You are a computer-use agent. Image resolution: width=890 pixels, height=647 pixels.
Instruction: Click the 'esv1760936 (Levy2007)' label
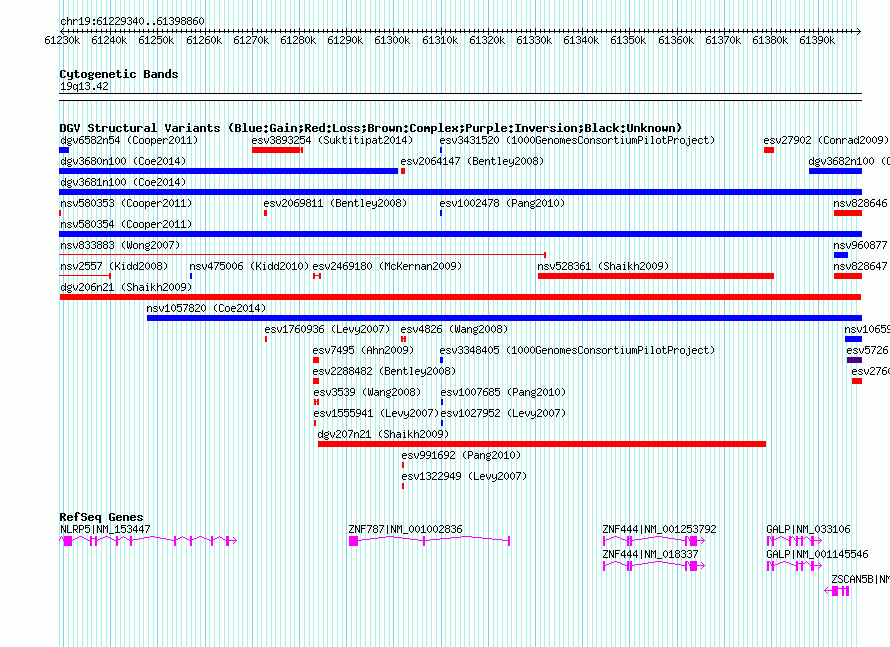(x=327, y=329)
